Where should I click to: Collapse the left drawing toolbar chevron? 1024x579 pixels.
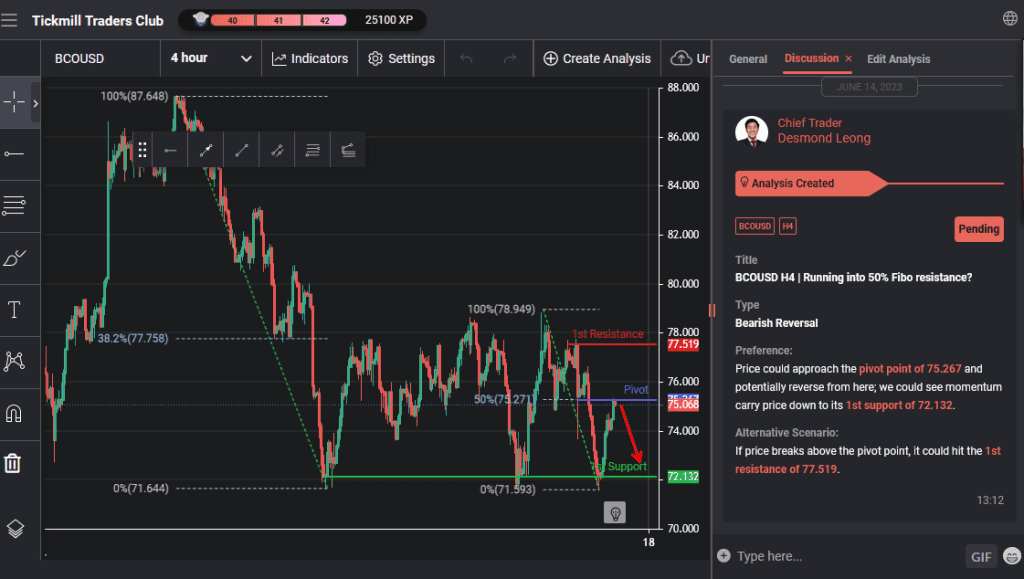(x=34, y=102)
